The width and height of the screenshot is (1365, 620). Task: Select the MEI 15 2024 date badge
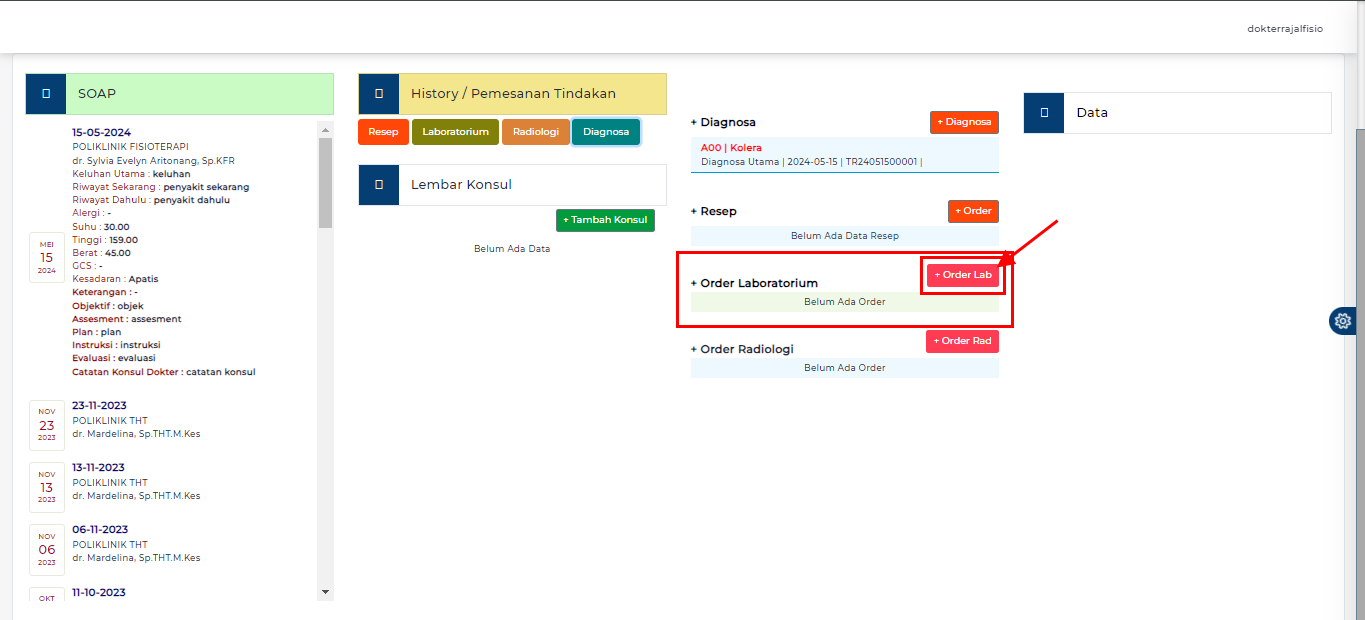(47, 257)
